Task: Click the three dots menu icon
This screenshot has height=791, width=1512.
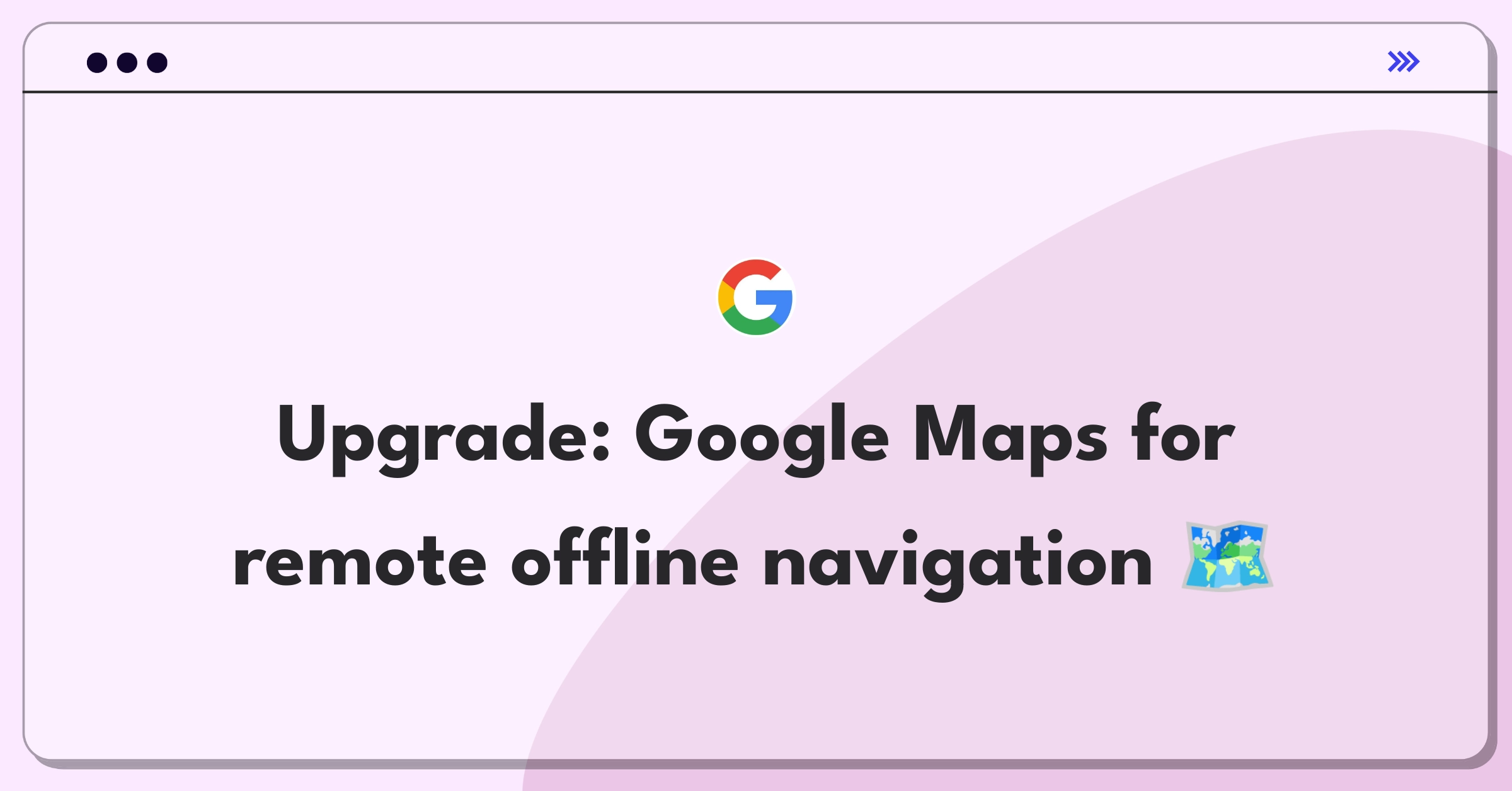Action: (x=125, y=62)
